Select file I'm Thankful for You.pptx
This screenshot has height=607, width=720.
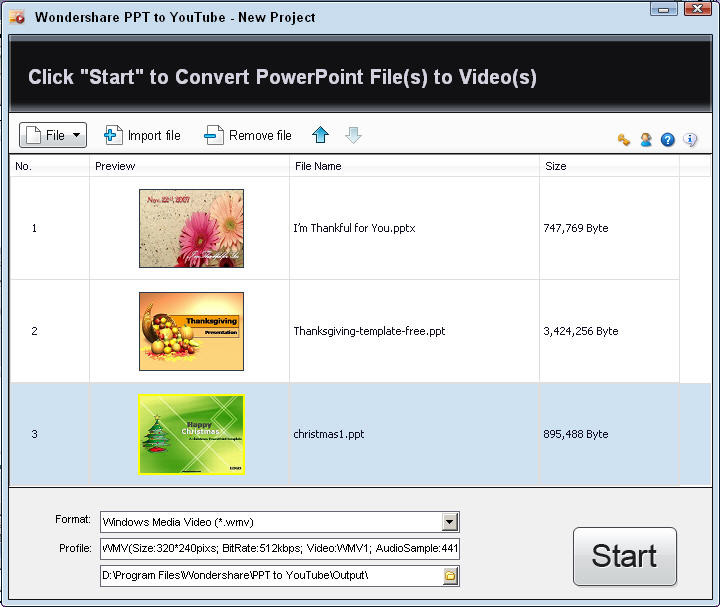pyautogui.click(x=354, y=228)
